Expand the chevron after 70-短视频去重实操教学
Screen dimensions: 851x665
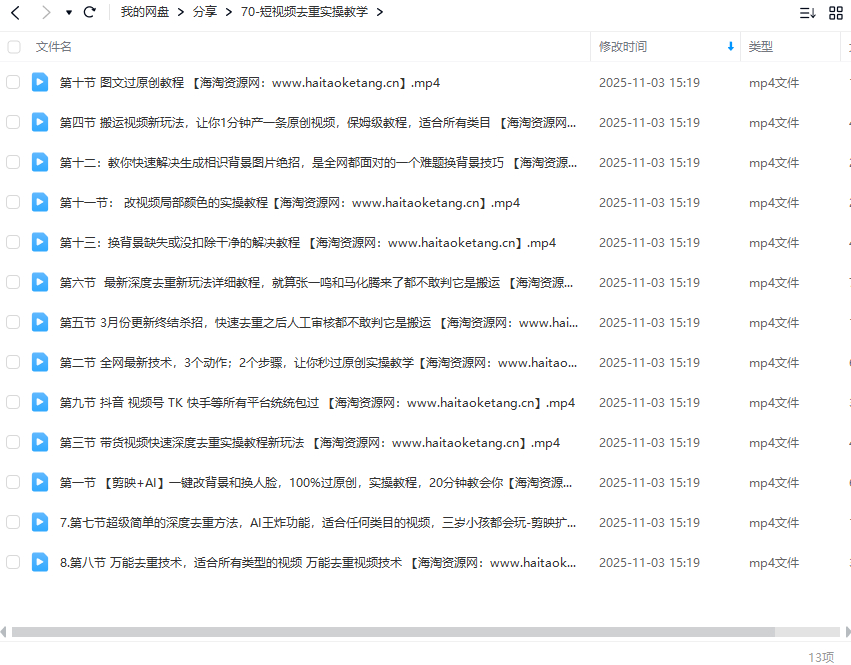tap(379, 12)
